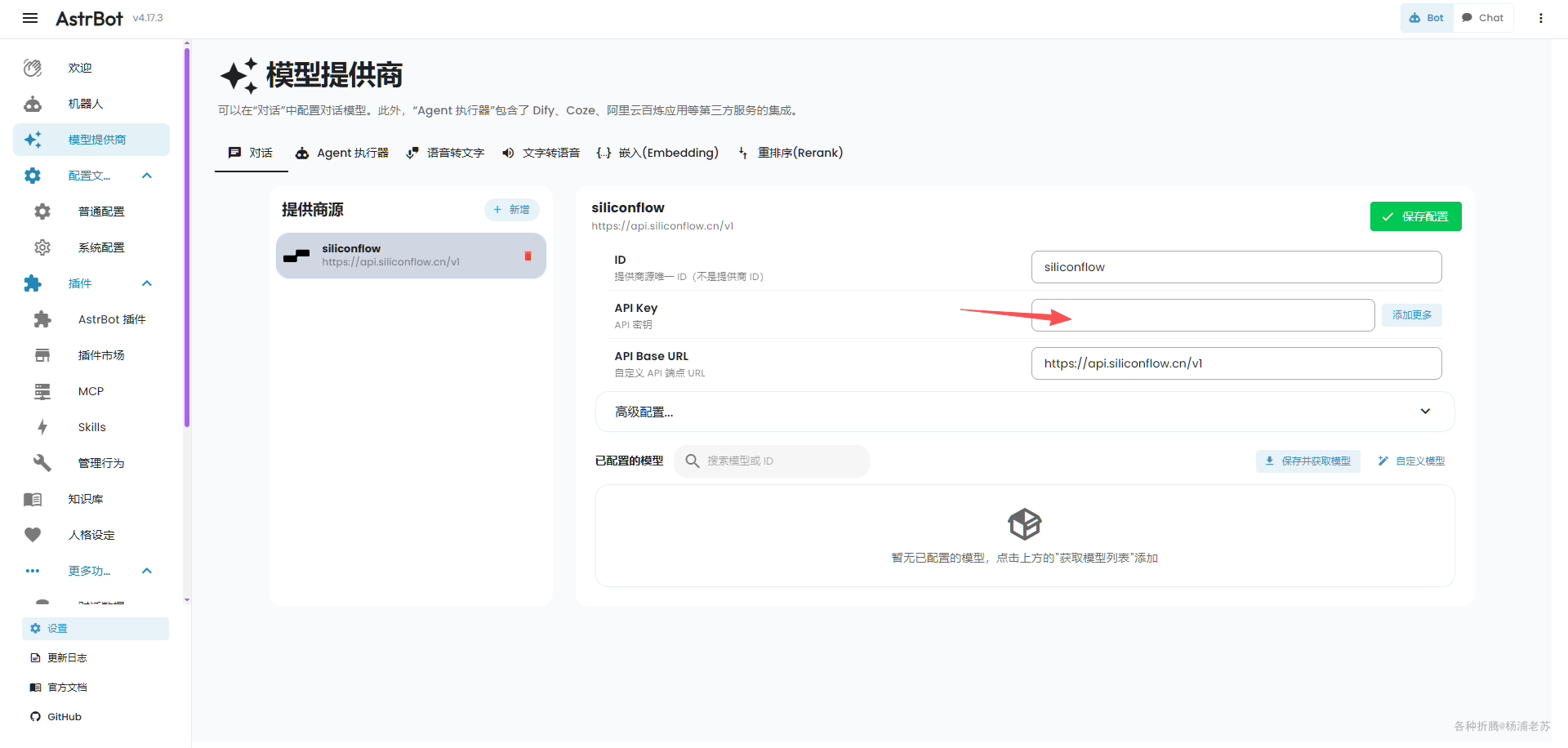Click the 设置 gear icon at bottom

click(35, 628)
